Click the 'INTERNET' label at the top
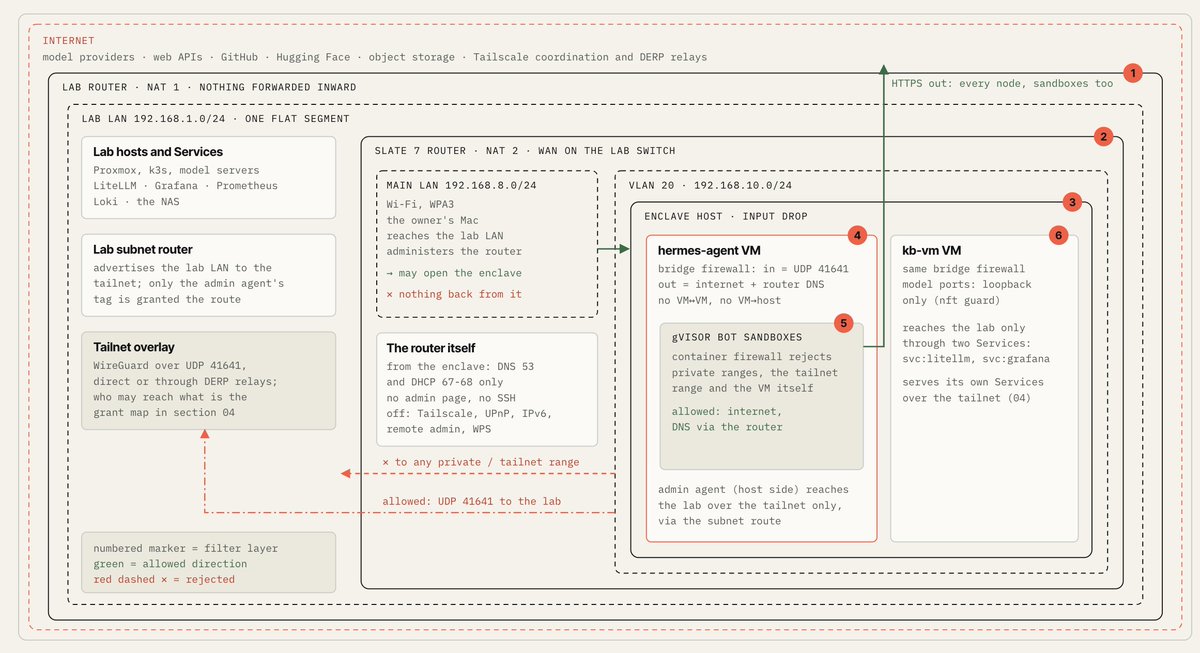Viewport: 1200px width, 653px height. point(68,41)
